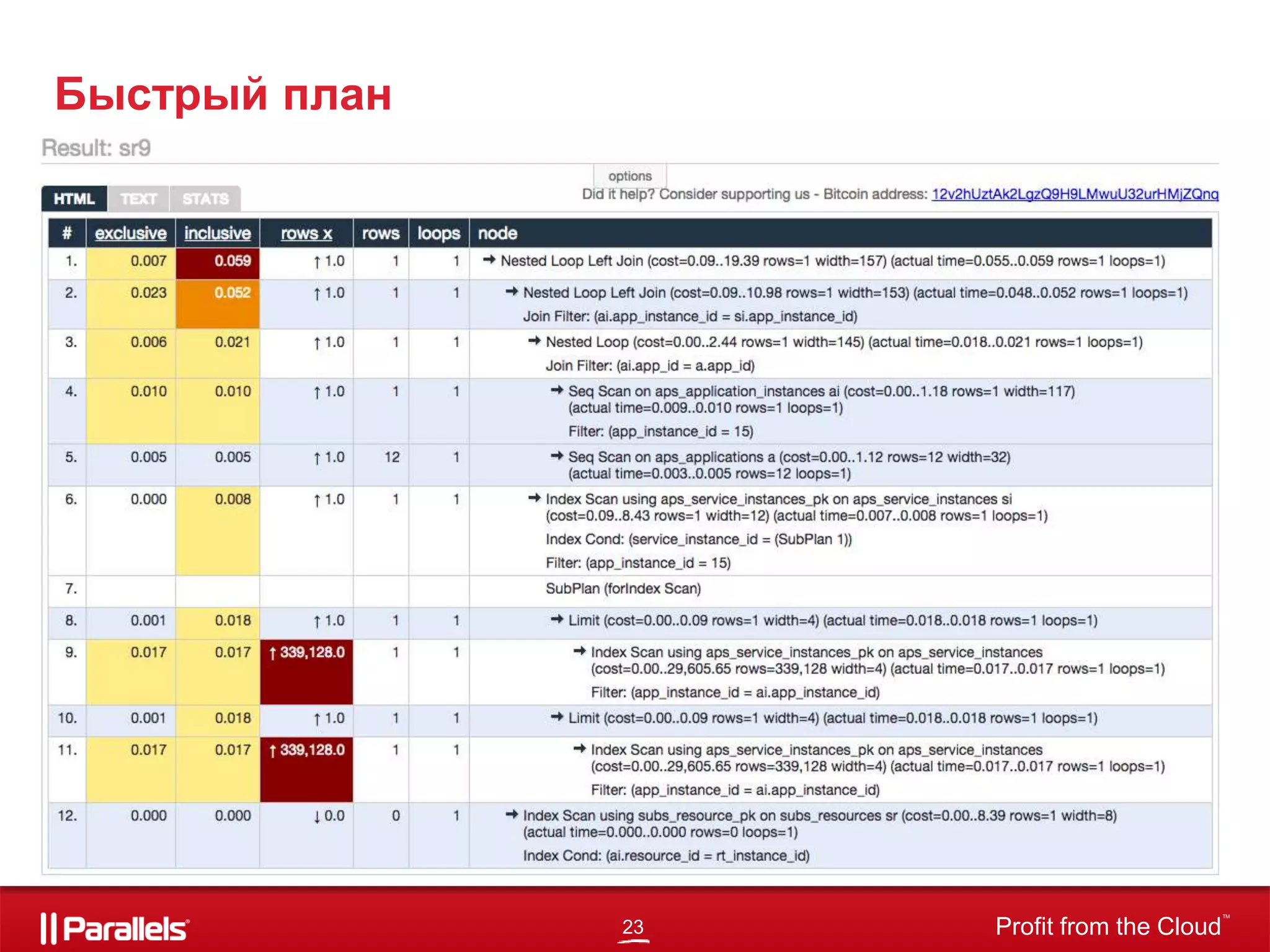
Task: Click arrow beside Index Scan on subs_resources sr
Action: (512, 814)
